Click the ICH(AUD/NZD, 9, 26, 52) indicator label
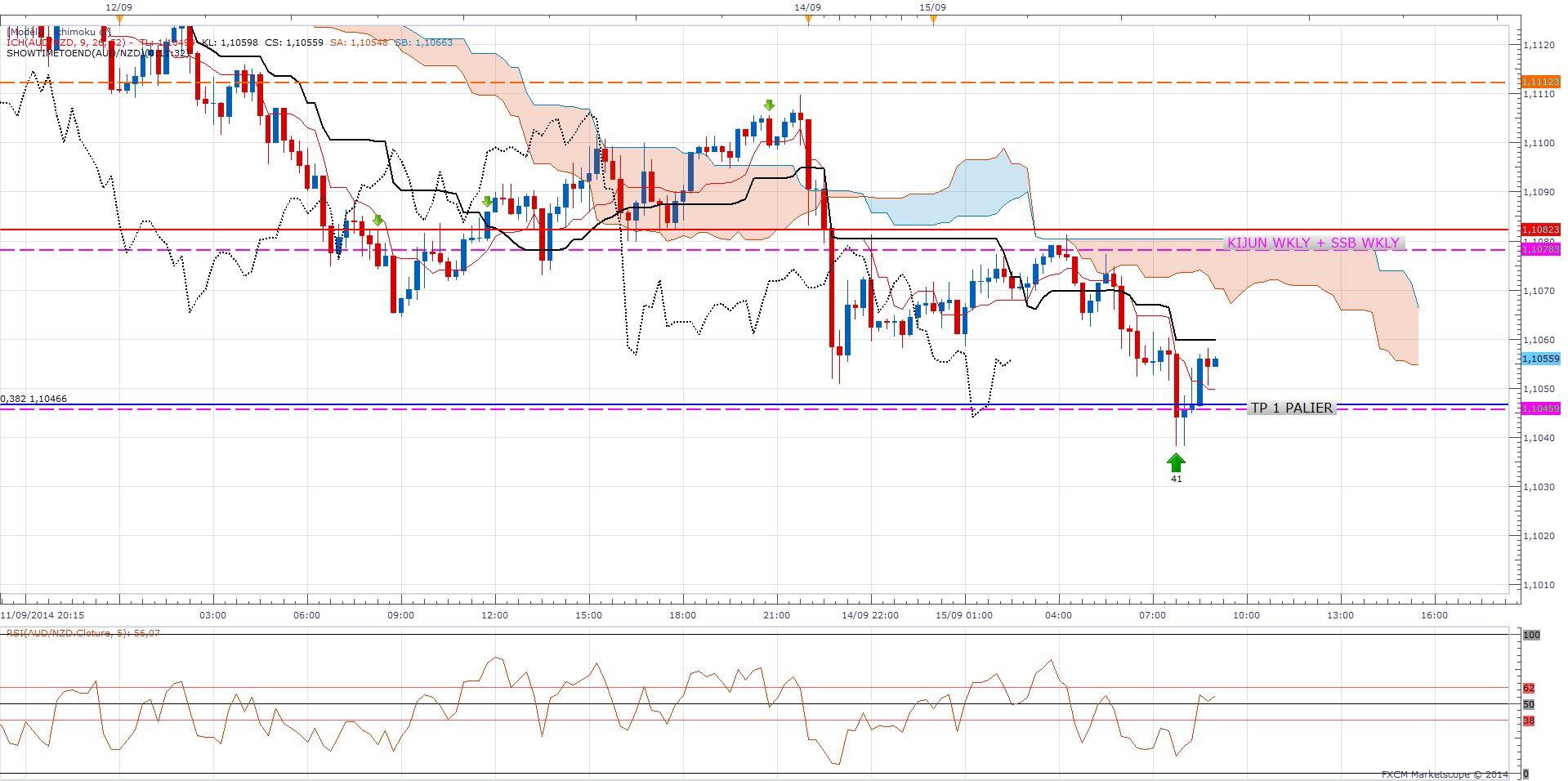This screenshot has width=1568, height=781. pyautogui.click(x=65, y=42)
